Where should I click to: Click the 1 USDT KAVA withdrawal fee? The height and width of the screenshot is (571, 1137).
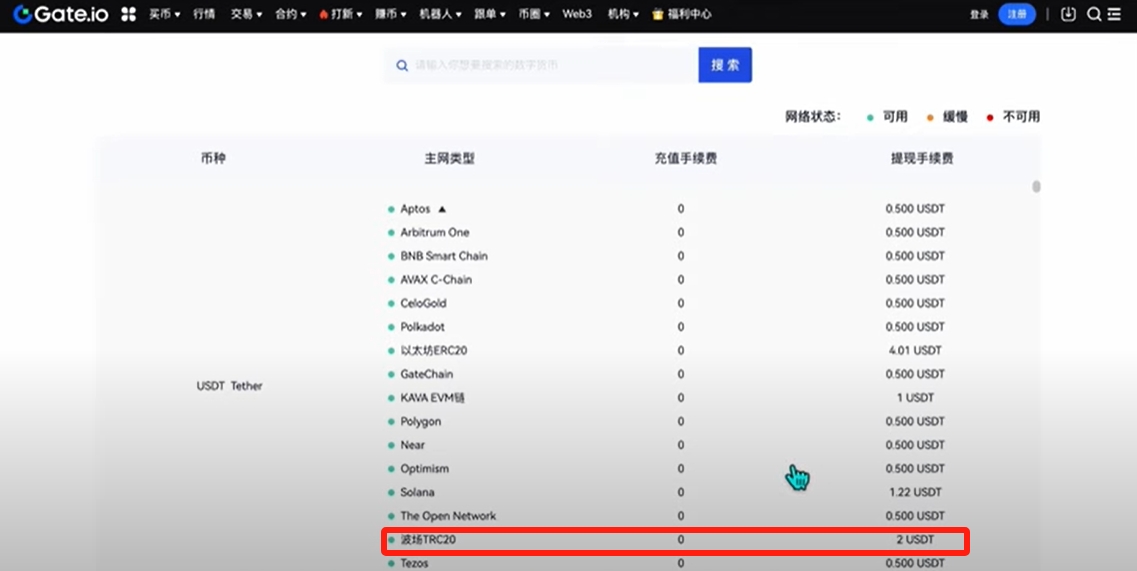click(x=915, y=398)
